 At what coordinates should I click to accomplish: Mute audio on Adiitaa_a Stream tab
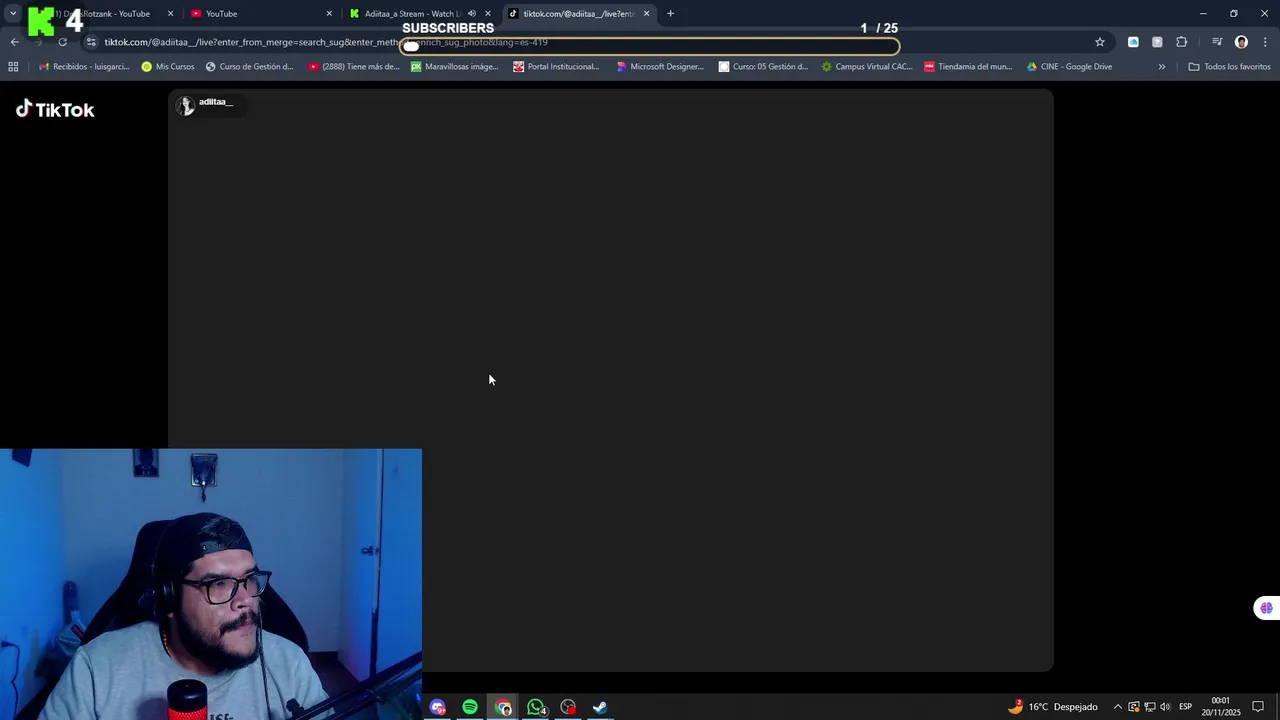coord(471,14)
